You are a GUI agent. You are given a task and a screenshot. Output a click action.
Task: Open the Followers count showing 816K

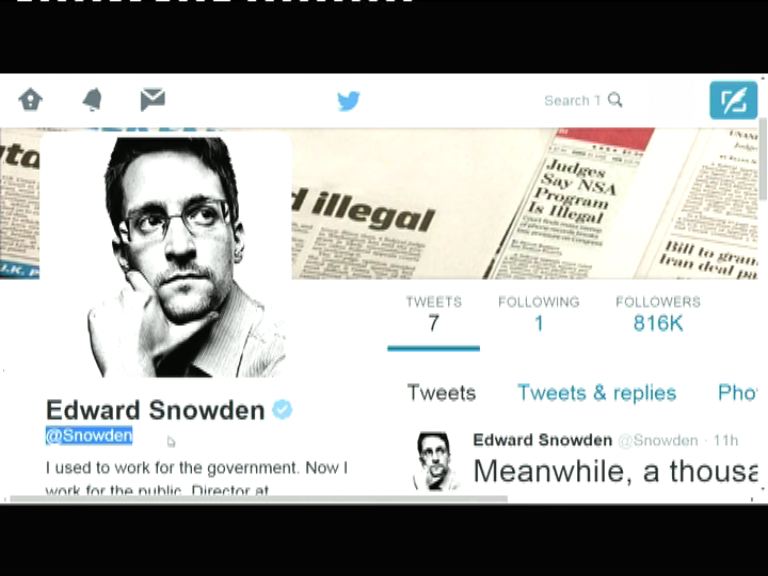tap(658, 315)
